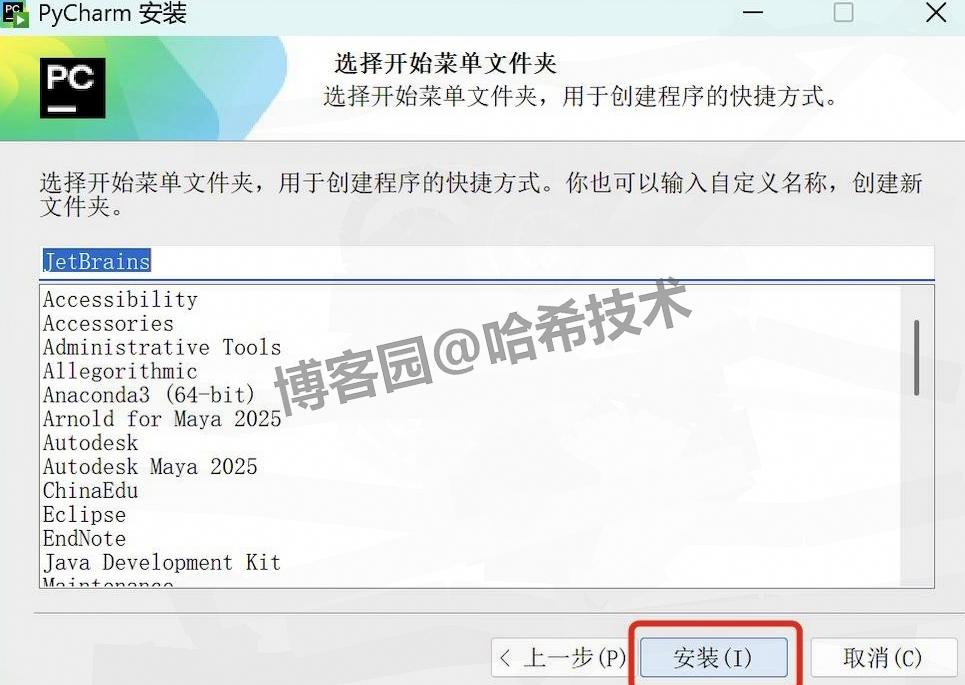
Task: Select Arnold for Maya 2025
Action: [x=162, y=419]
